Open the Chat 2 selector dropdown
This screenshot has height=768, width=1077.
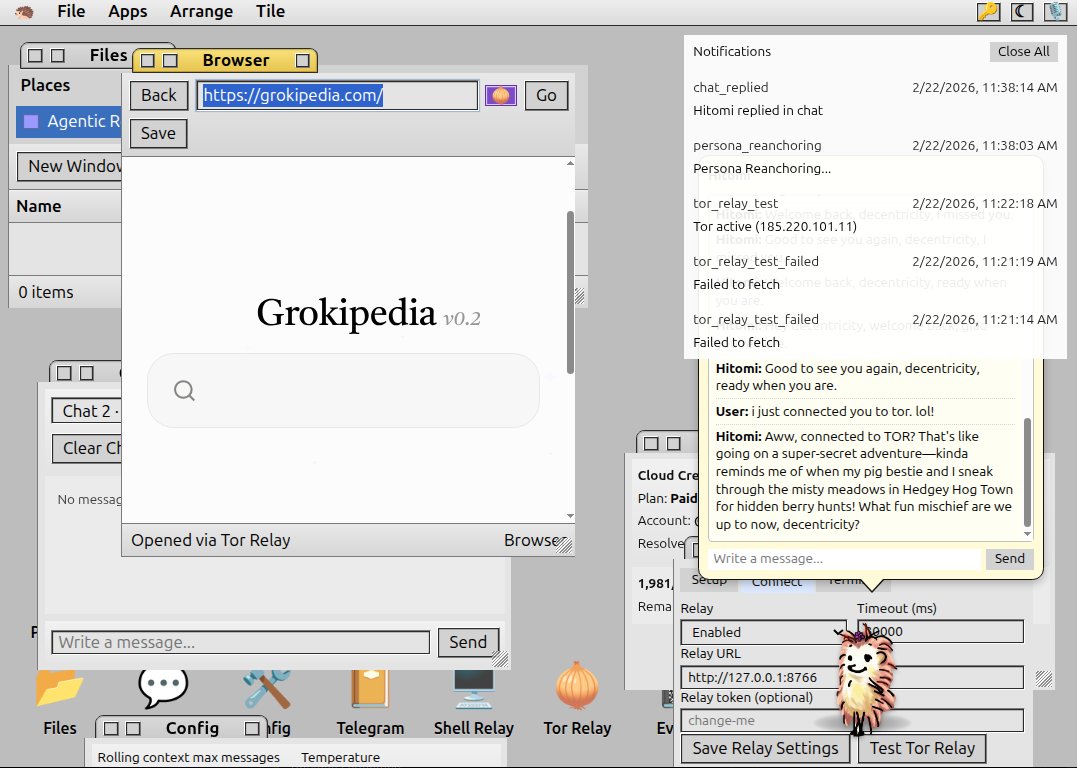tap(86, 411)
